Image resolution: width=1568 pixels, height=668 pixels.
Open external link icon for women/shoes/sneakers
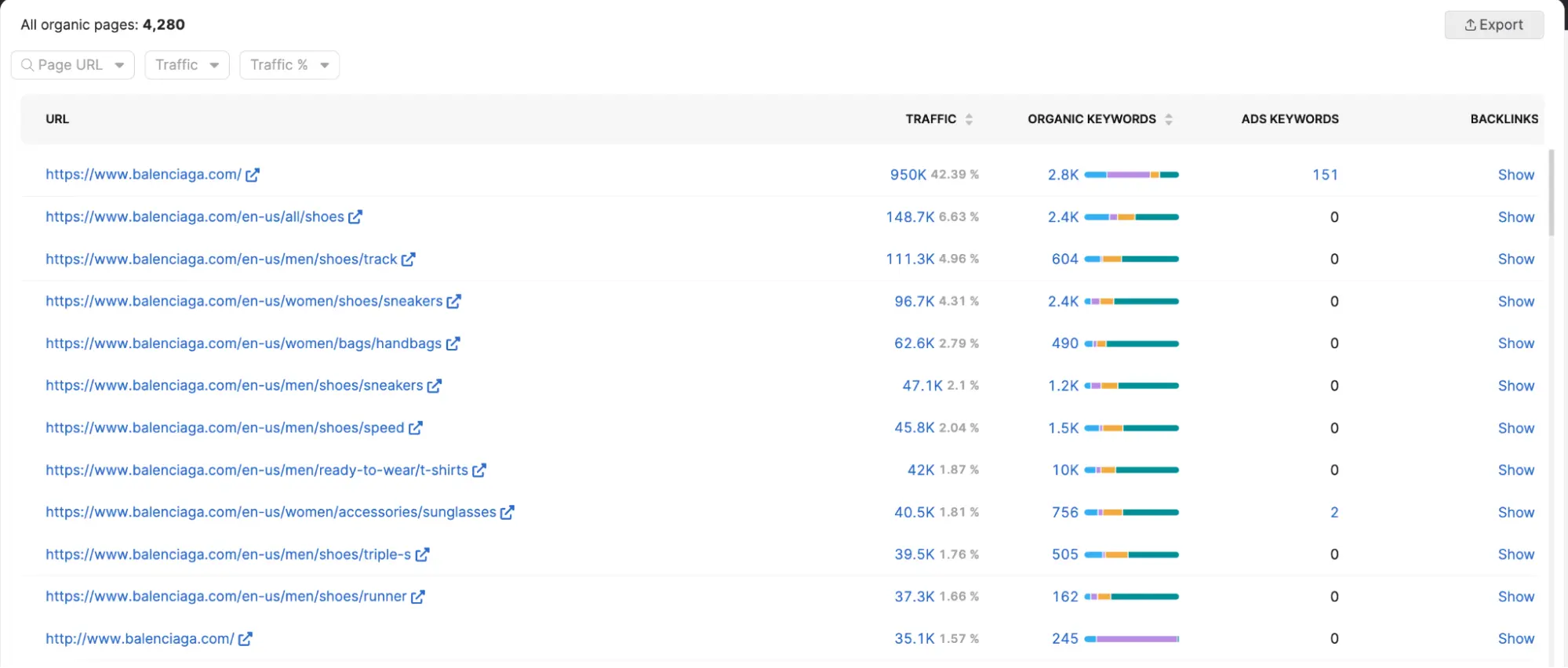click(x=453, y=301)
